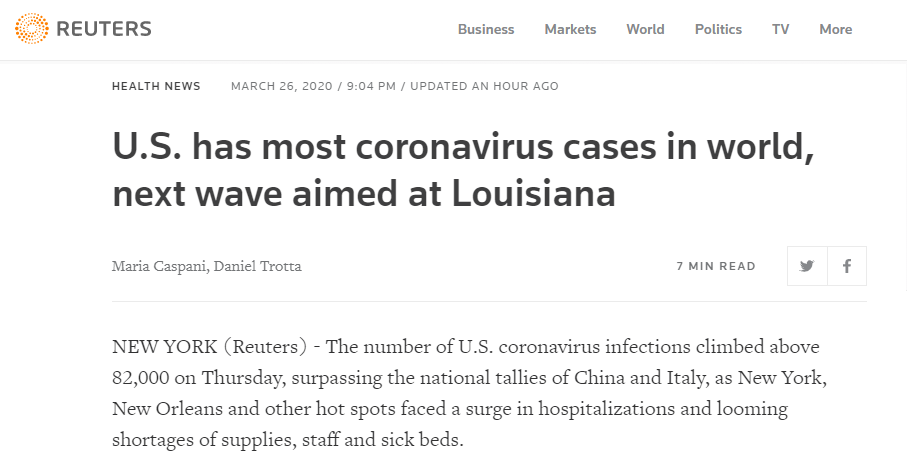Go to the Markets section
The image size is (907, 463).
point(570,29)
